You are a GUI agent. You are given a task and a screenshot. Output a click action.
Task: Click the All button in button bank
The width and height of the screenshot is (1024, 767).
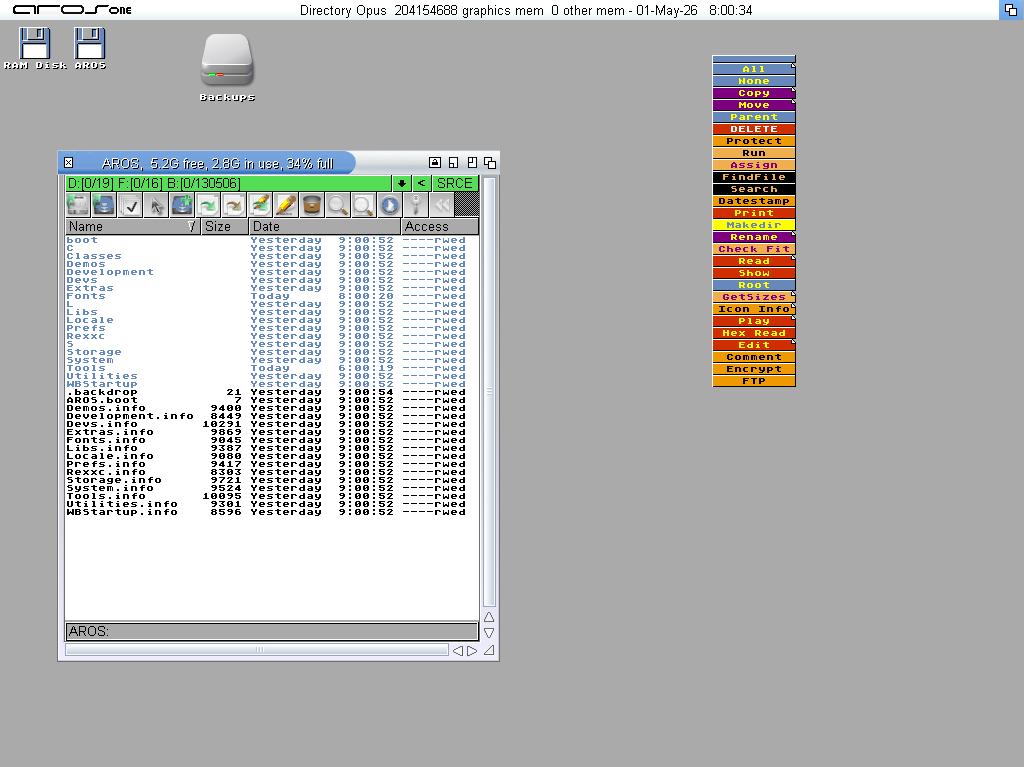point(754,69)
